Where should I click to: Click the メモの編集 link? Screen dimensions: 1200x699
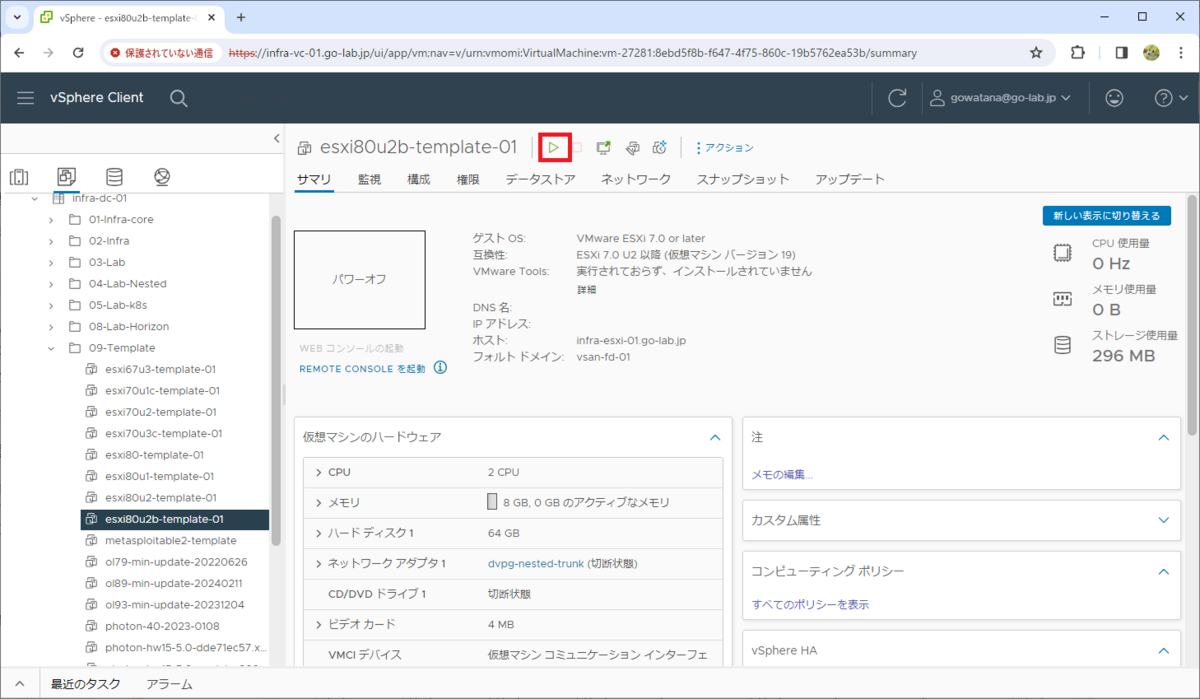[782, 475]
